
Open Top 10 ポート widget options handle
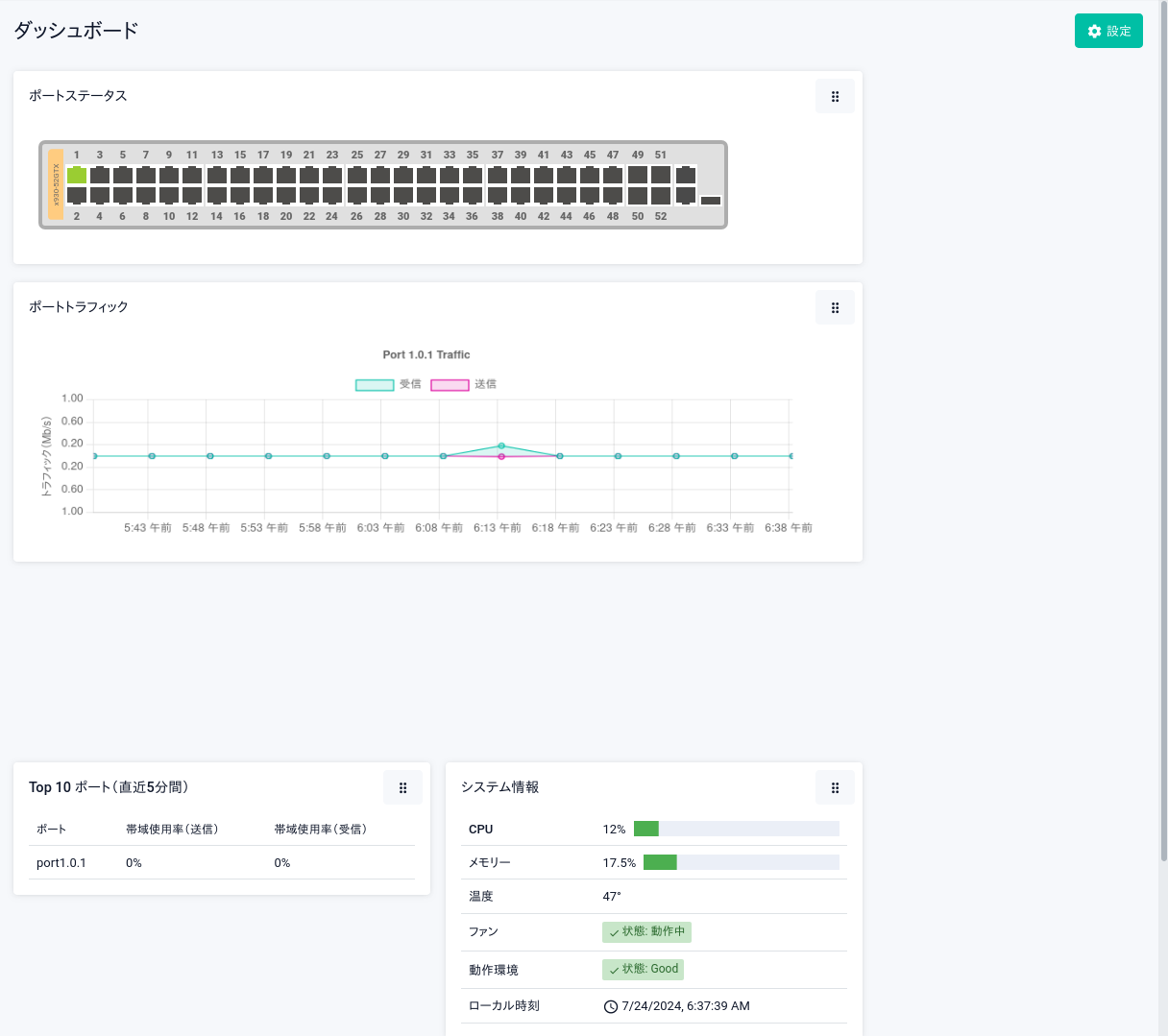pyautogui.click(x=402, y=787)
